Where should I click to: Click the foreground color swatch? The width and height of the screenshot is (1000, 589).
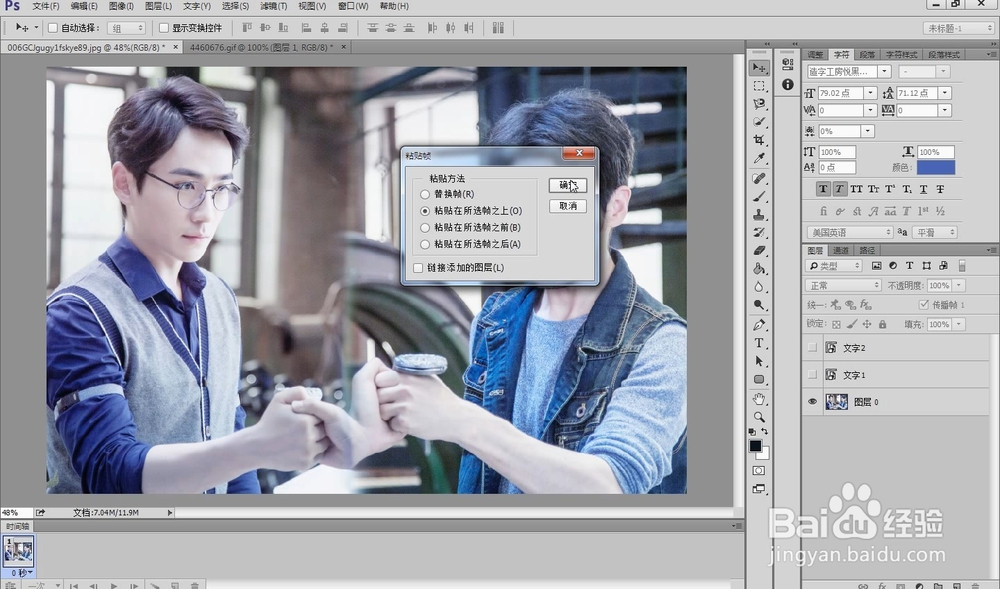pos(755,446)
